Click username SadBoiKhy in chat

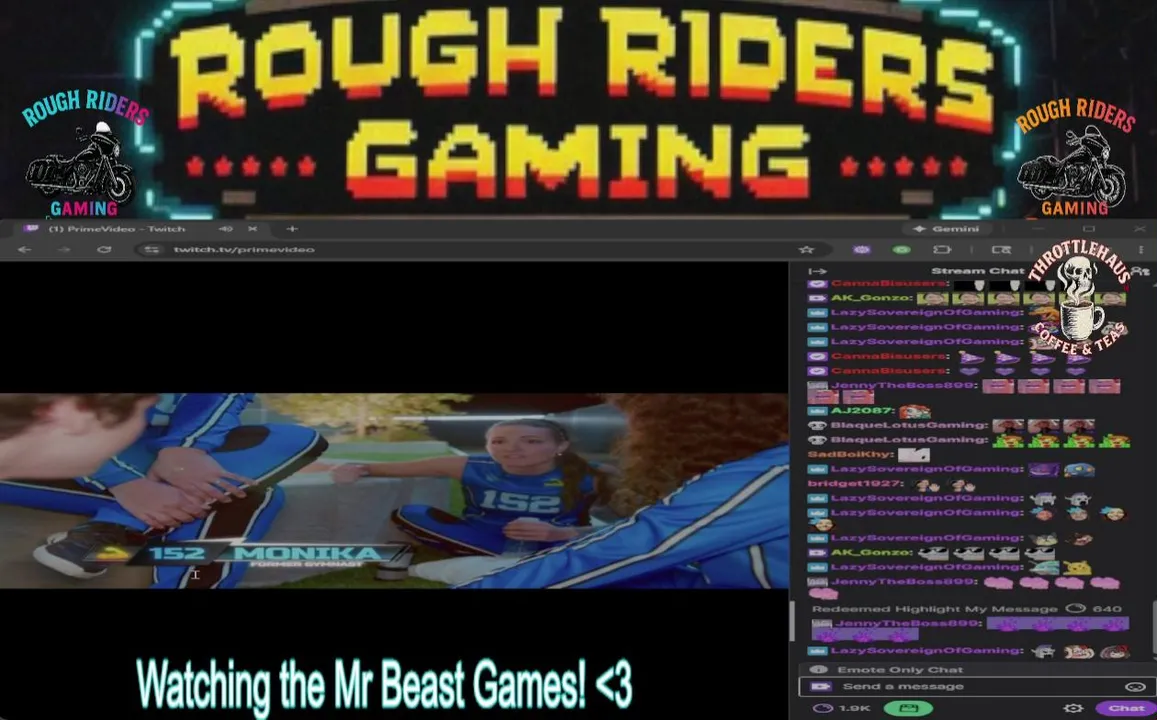850,454
